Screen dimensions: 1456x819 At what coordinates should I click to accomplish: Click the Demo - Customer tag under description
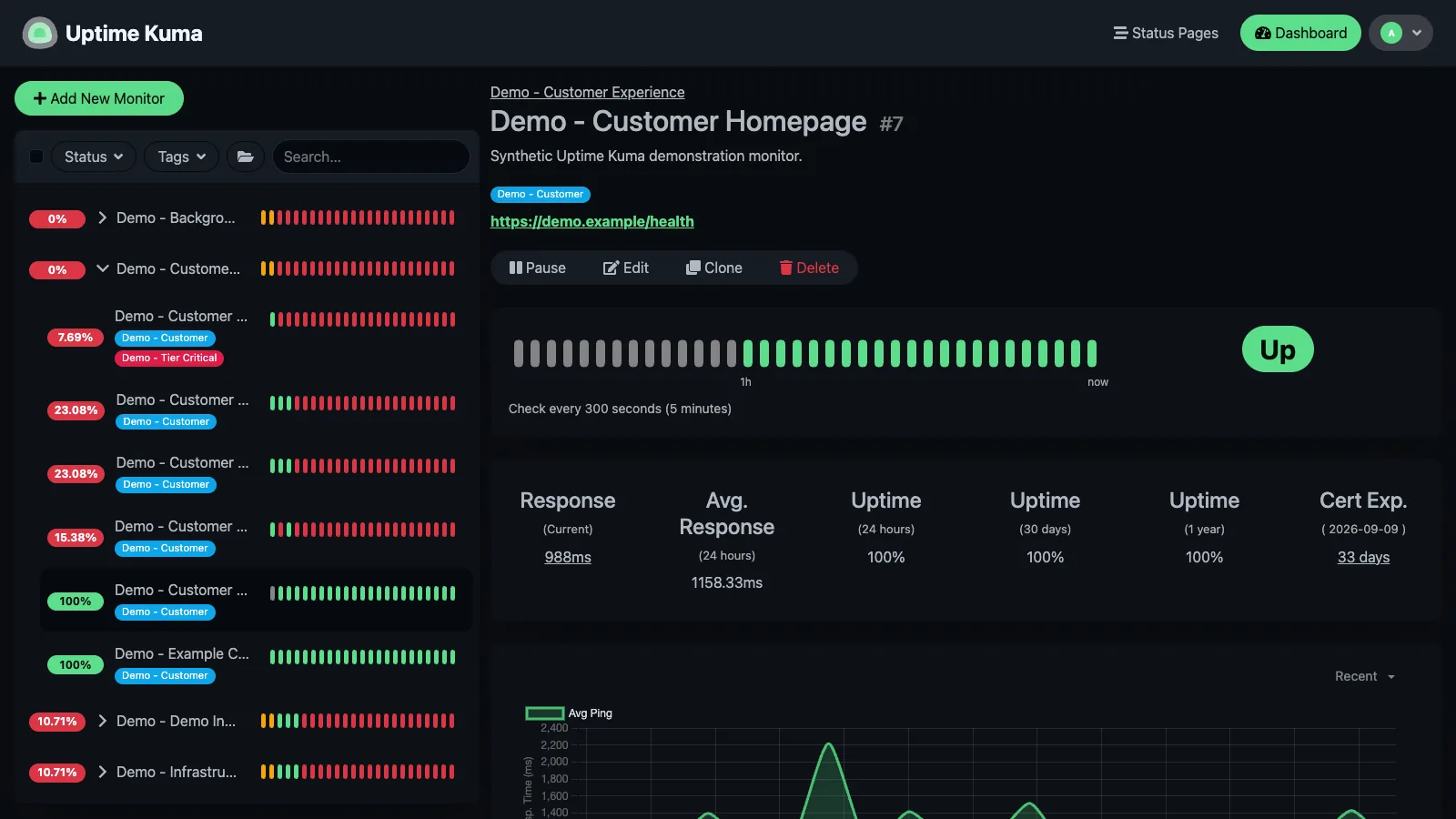[x=541, y=195]
